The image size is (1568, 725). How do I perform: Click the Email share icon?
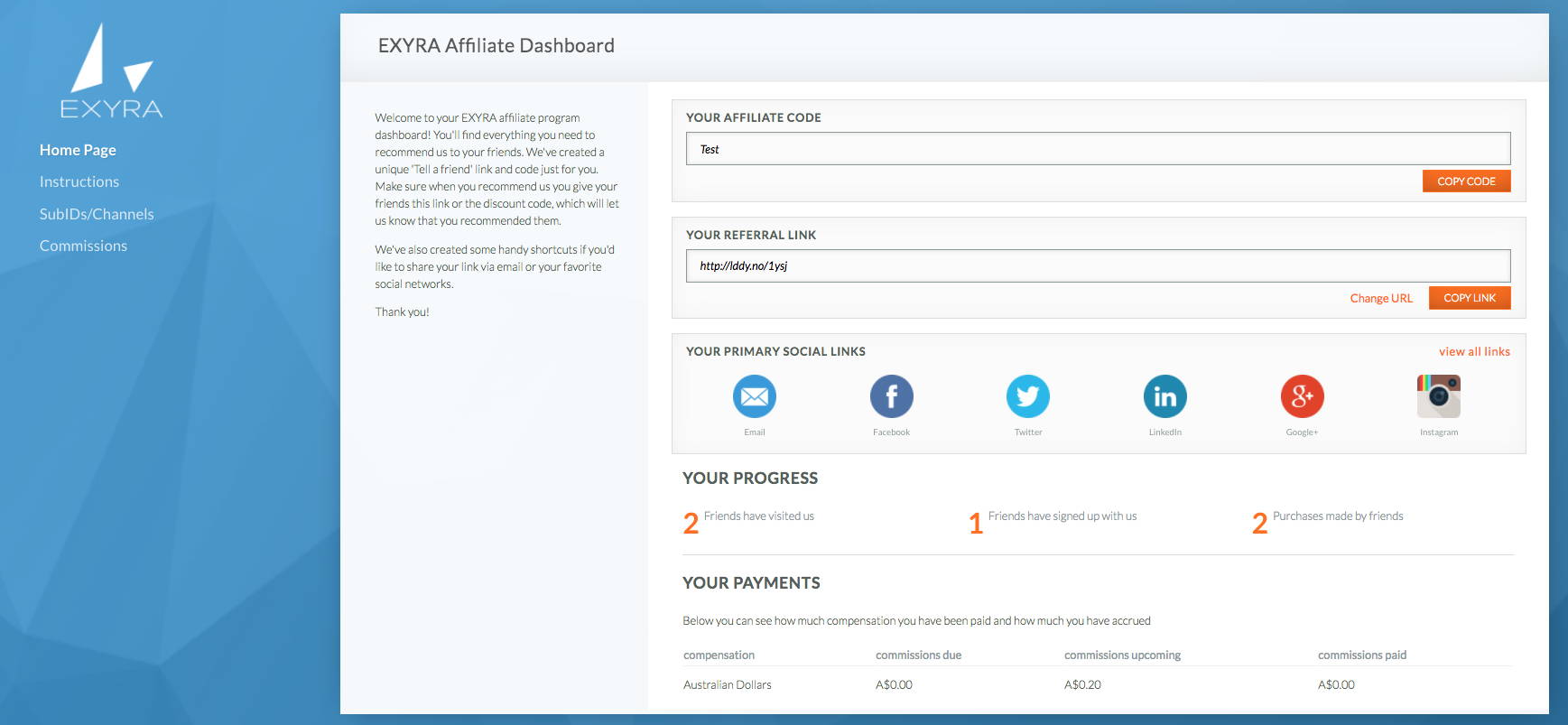point(755,396)
